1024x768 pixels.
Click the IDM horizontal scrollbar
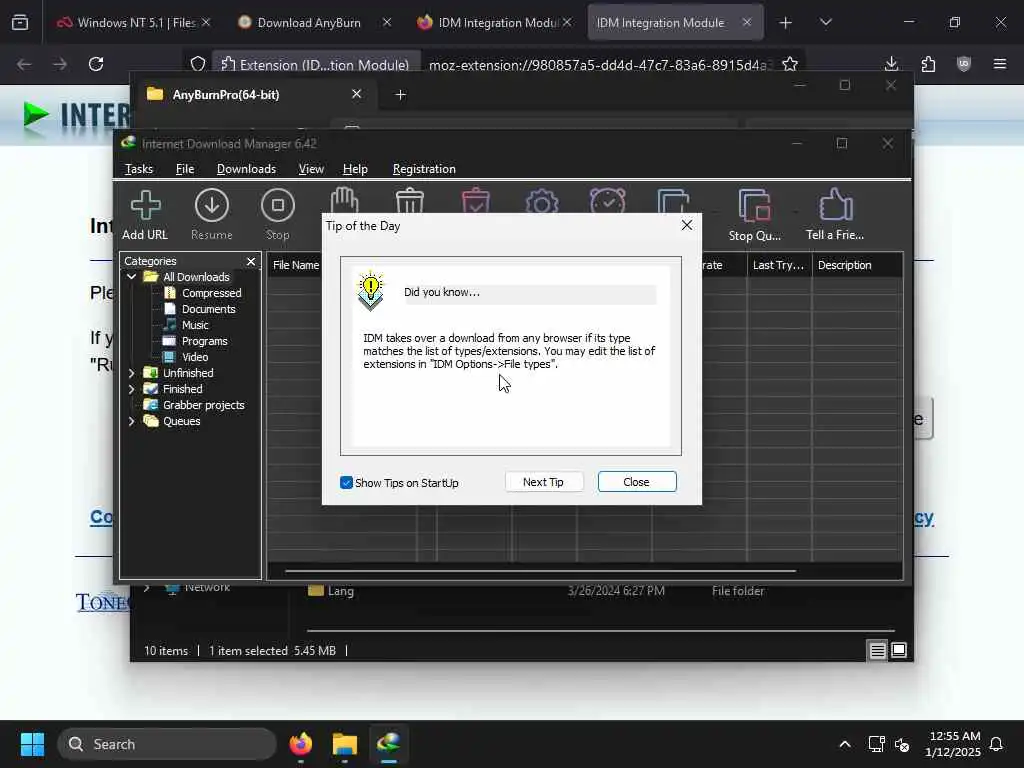coord(540,571)
